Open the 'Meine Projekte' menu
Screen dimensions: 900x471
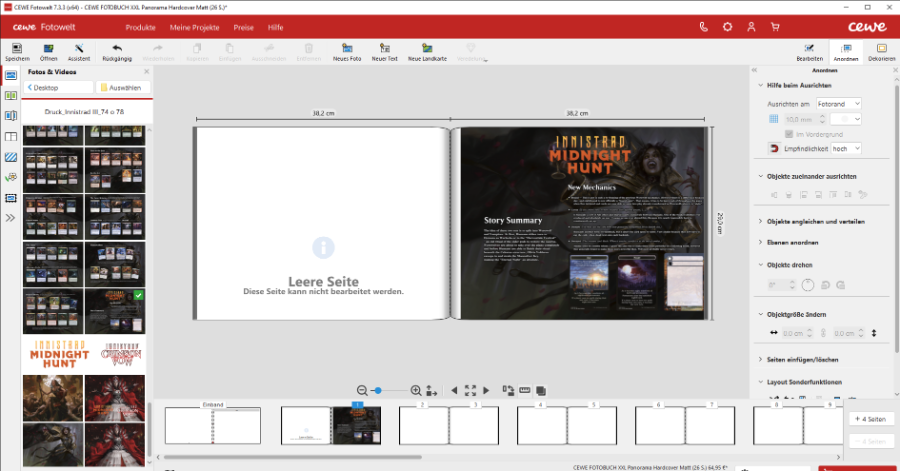point(196,27)
